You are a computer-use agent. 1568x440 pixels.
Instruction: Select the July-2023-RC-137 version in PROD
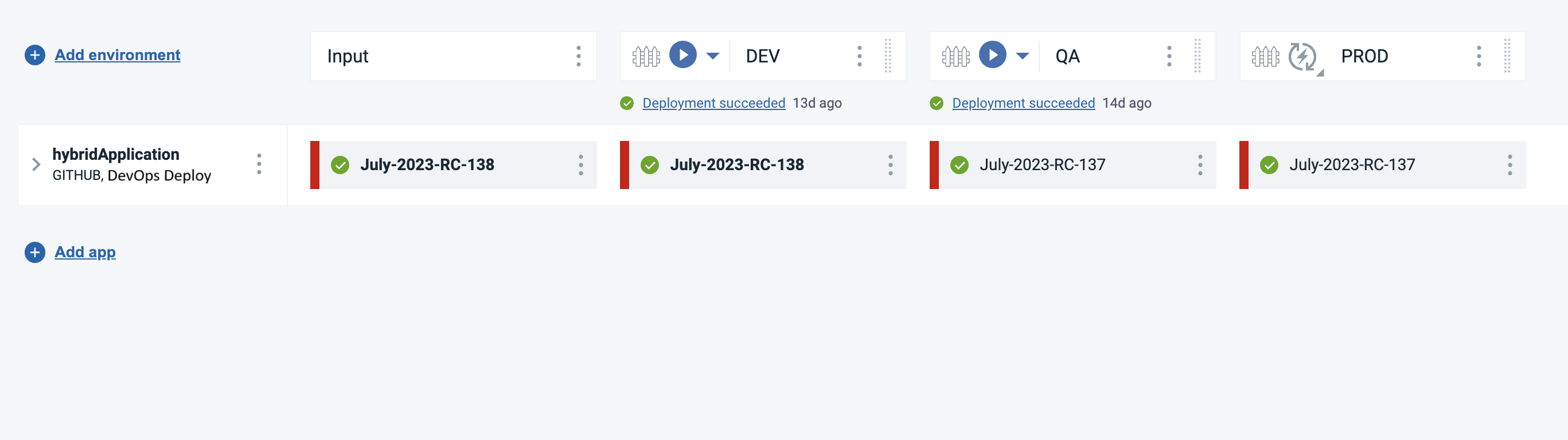(x=1351, y=164)
